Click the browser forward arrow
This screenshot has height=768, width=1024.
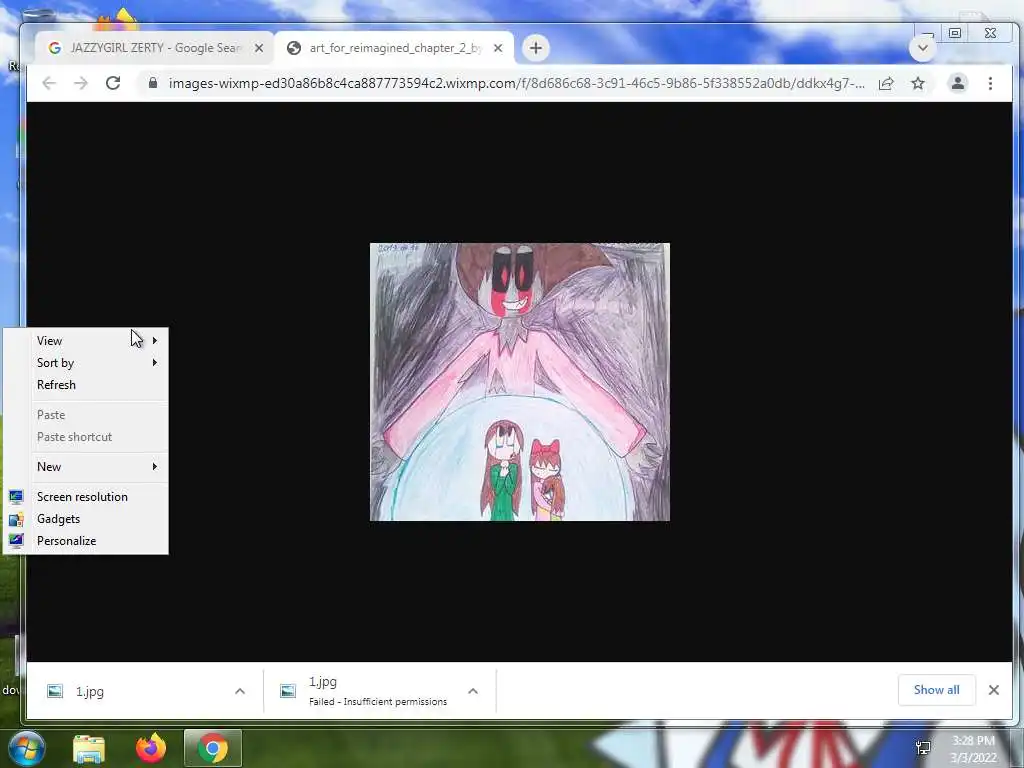point(81,83)
